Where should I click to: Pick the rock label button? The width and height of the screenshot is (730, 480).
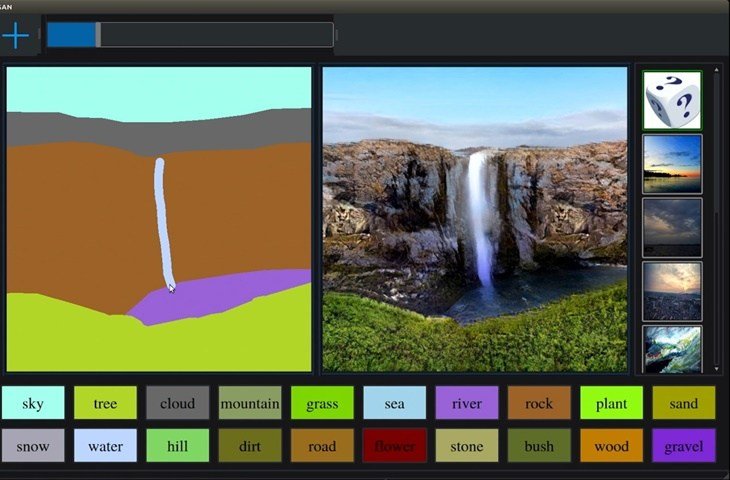tap(539, 403)
